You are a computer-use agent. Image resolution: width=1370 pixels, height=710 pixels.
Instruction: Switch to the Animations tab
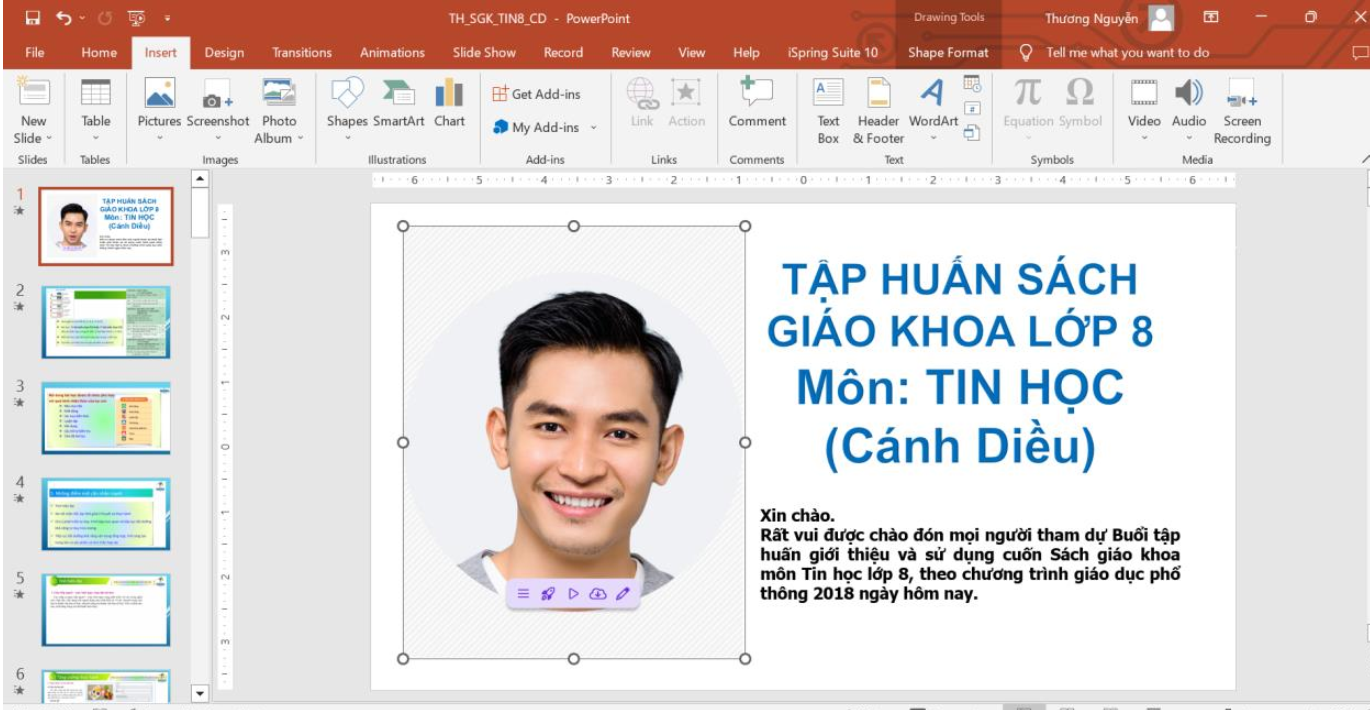pyautogui.click(x=392, y=53)
